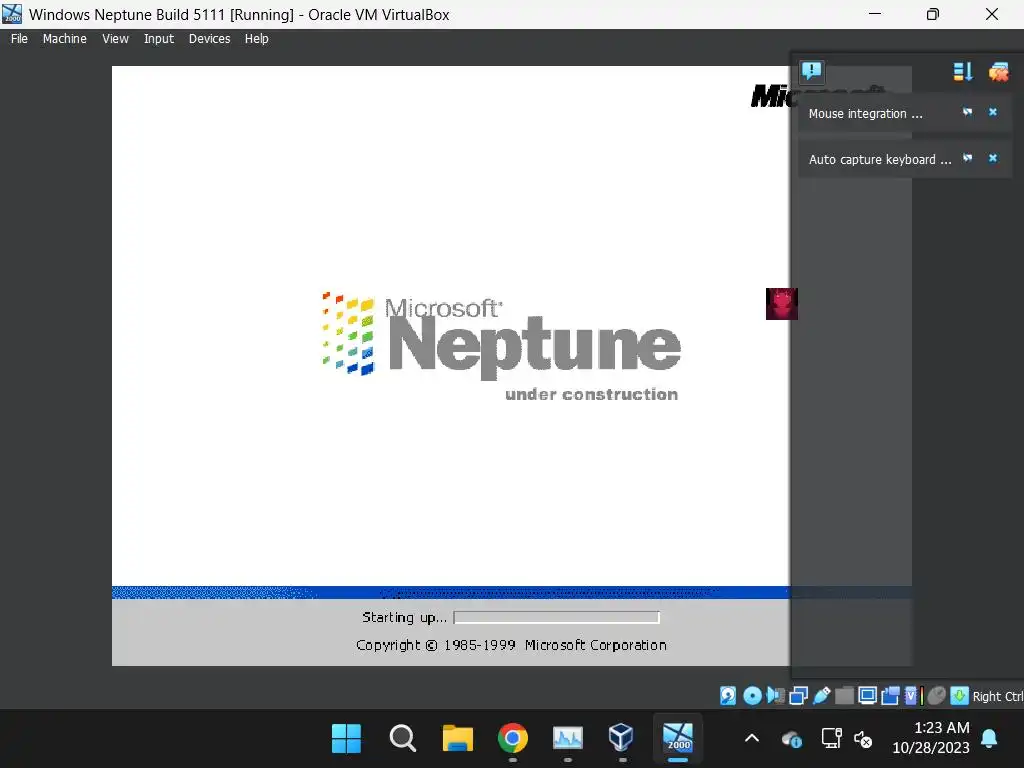Viewport: 1024px width, 768px height.
Task: Restore down the VirtualBox window
Action: tap(933, 14)
